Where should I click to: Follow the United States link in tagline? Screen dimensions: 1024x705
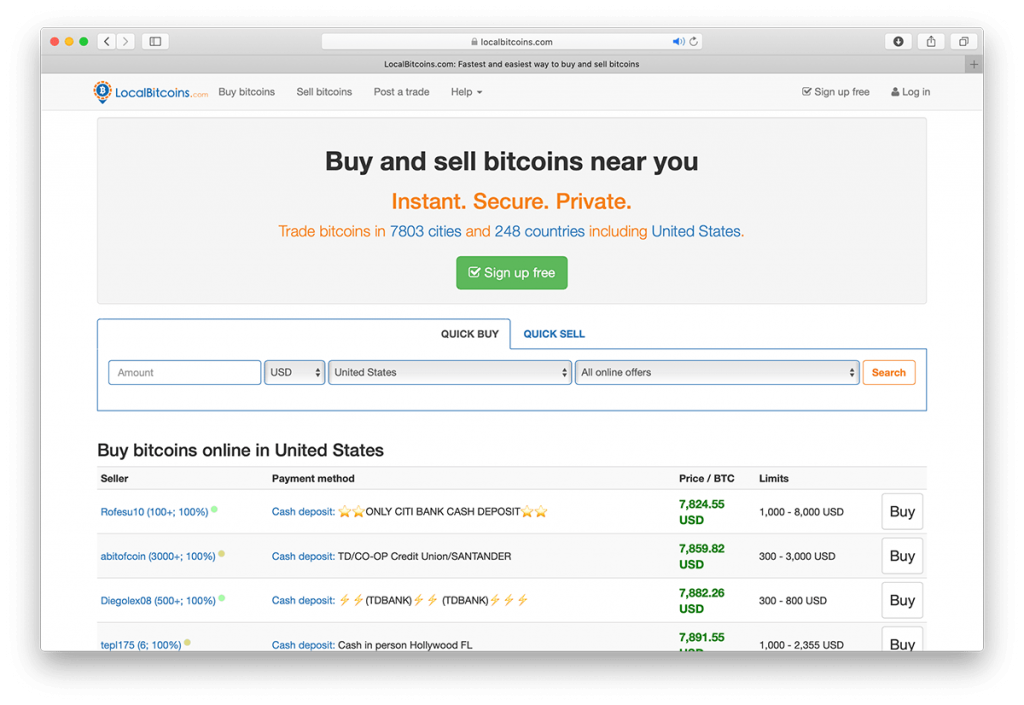[x=696, y=232]
